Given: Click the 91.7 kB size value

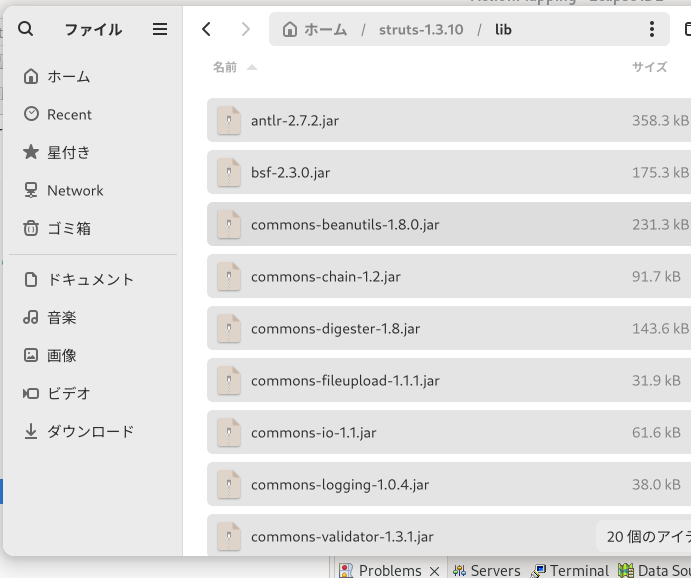Looking at the screenshot, I should [x=656, y=276].
